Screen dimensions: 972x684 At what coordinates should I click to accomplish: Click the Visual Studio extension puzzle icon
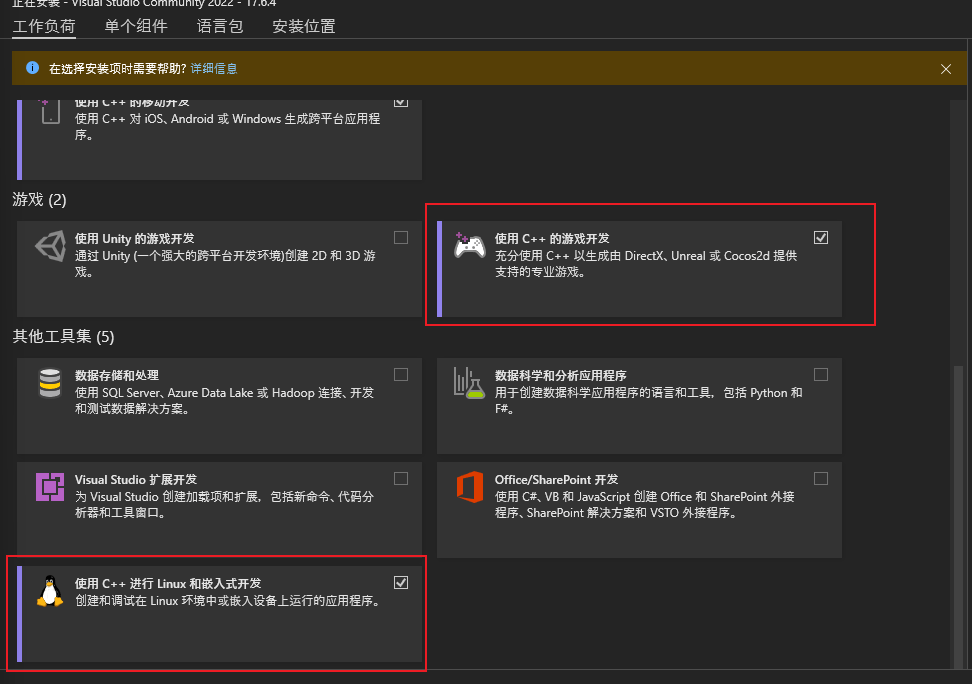tap(50, 487)
